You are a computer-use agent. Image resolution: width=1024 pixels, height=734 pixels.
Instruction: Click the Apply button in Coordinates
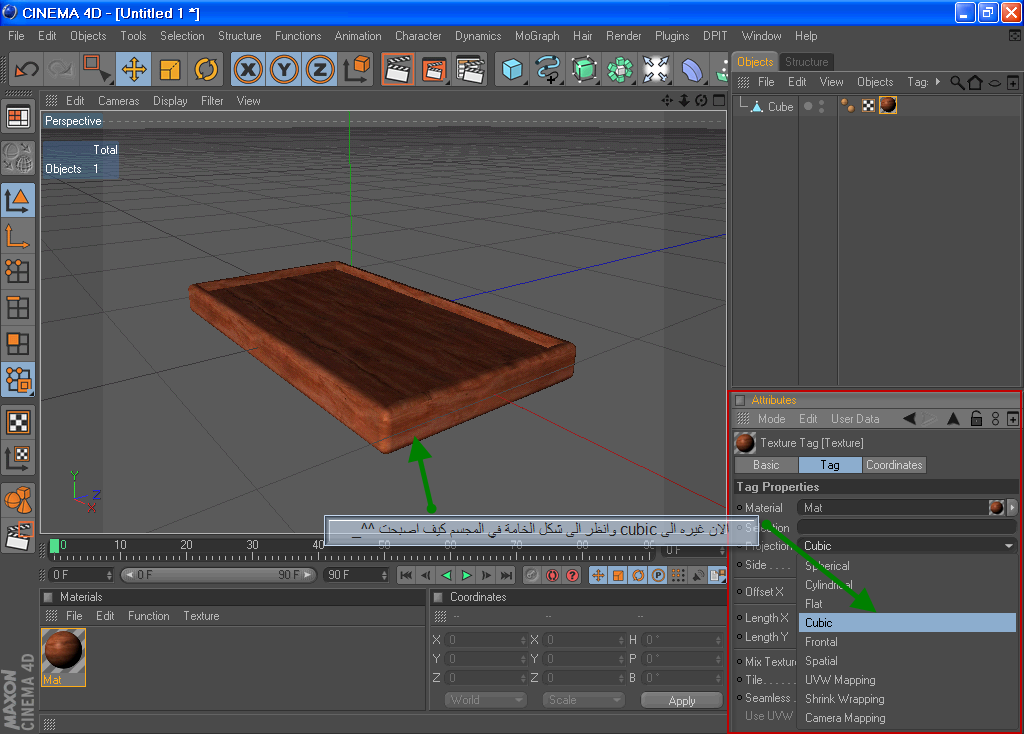pyautogui.click(x=682, y=701)
